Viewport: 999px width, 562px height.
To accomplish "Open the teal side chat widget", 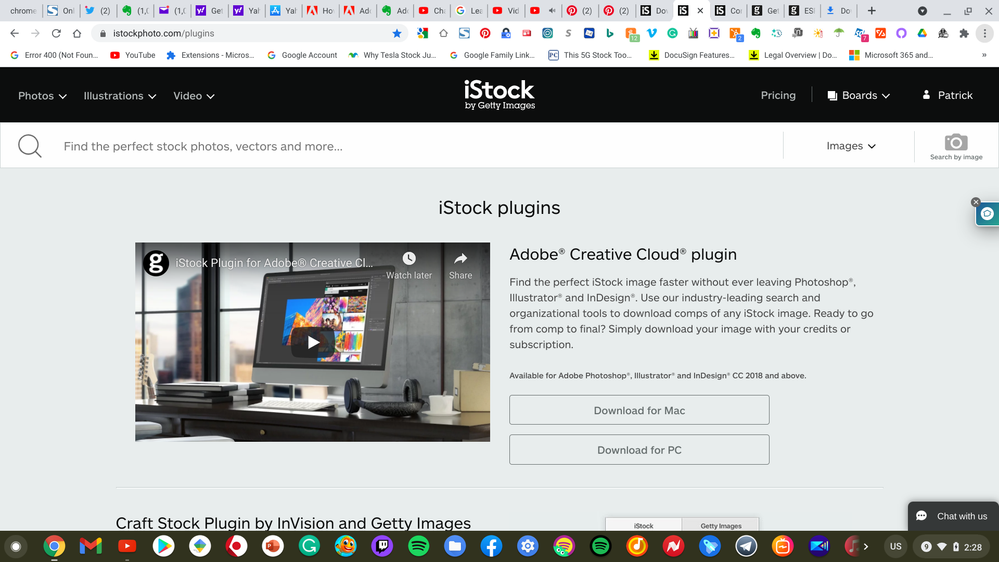I will (x=987, y=214).
